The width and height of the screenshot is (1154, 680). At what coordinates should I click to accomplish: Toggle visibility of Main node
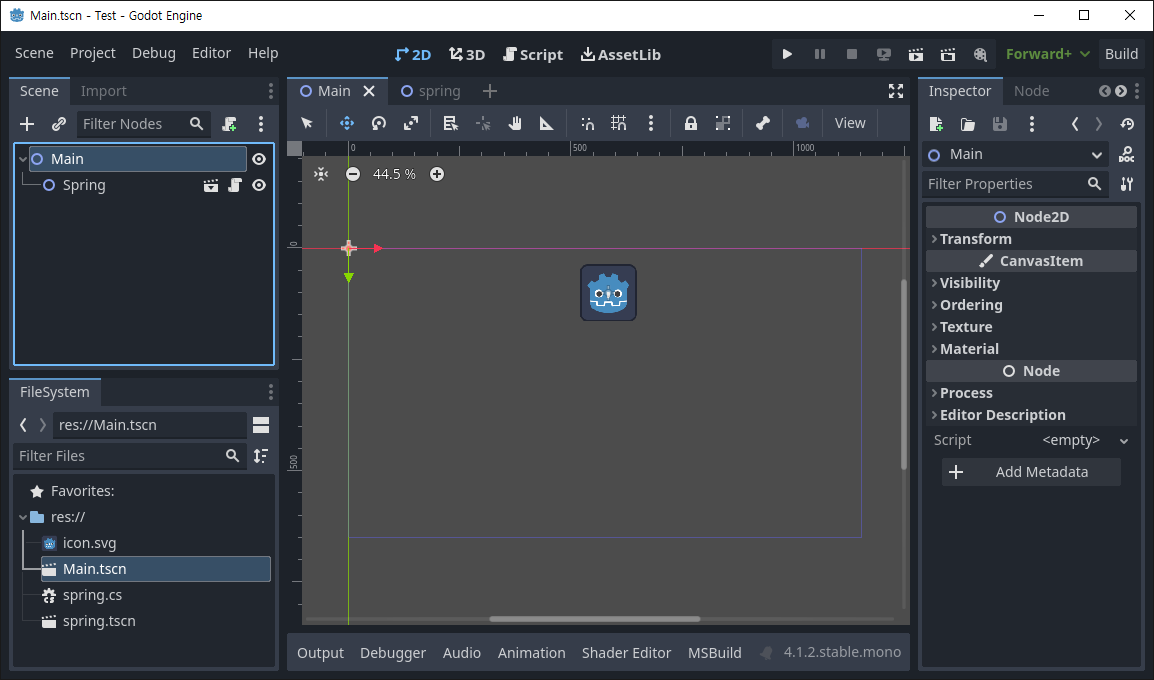click(x=259, y=159)
